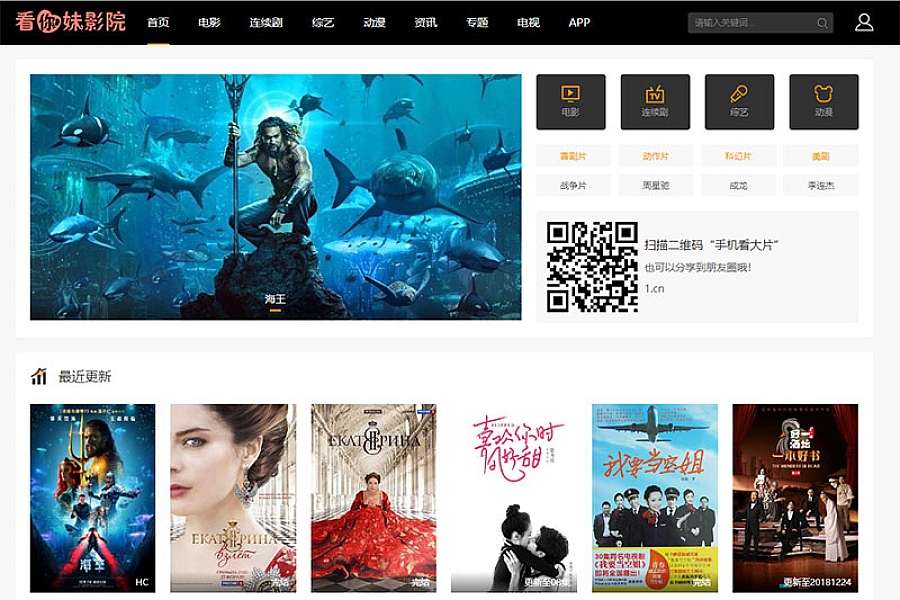Open the APP navigation item

pos(579,22)
